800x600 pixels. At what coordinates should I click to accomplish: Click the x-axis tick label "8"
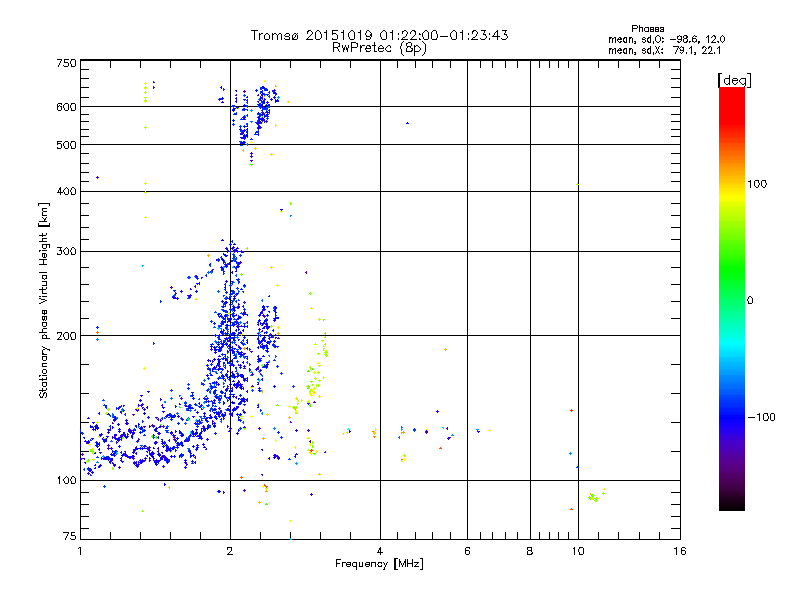coord(530,551)
